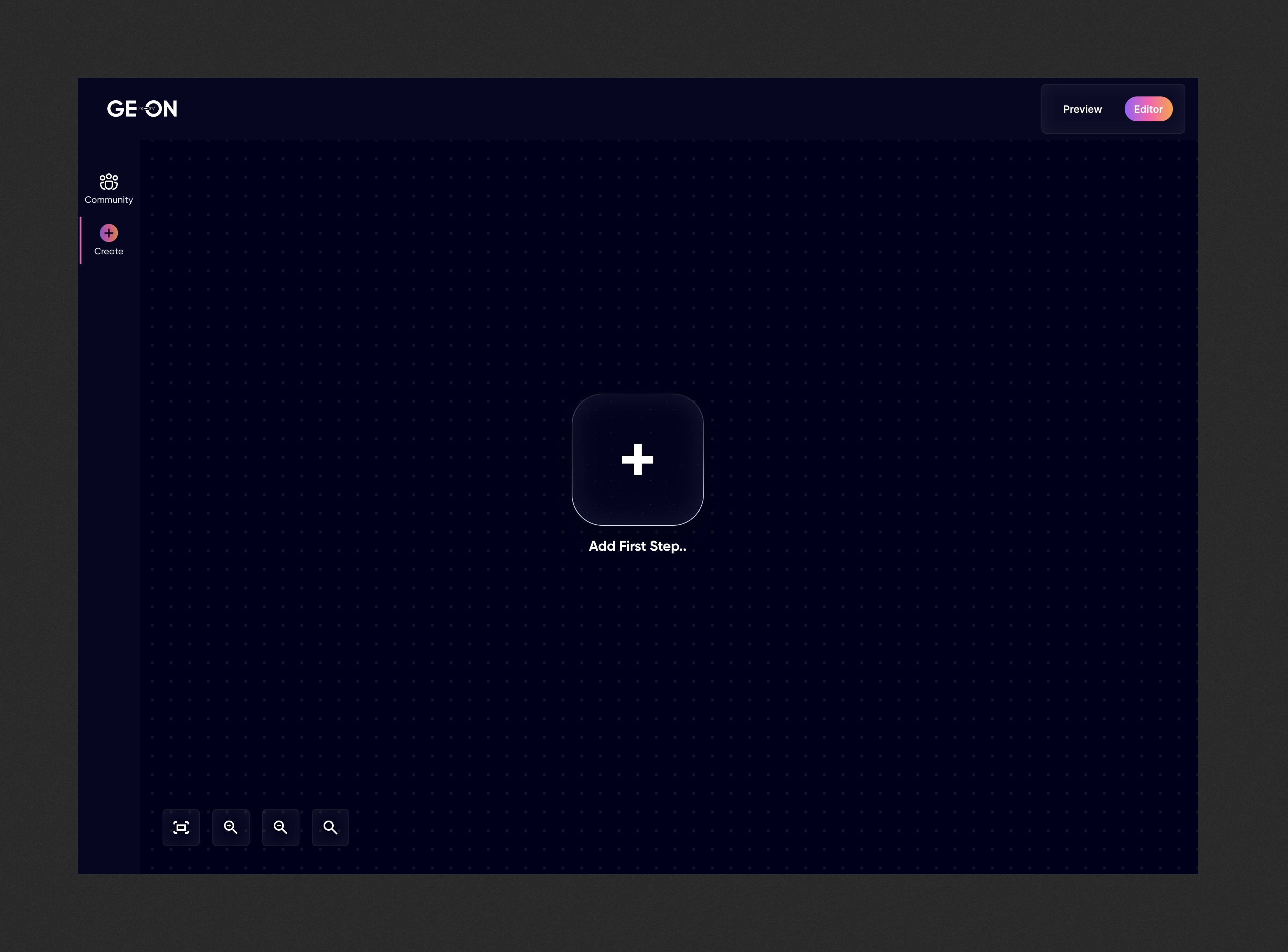This screenshot has width=1288, height=952.
Task: Click the gradient plus Create icon
Action: (108, 233)
